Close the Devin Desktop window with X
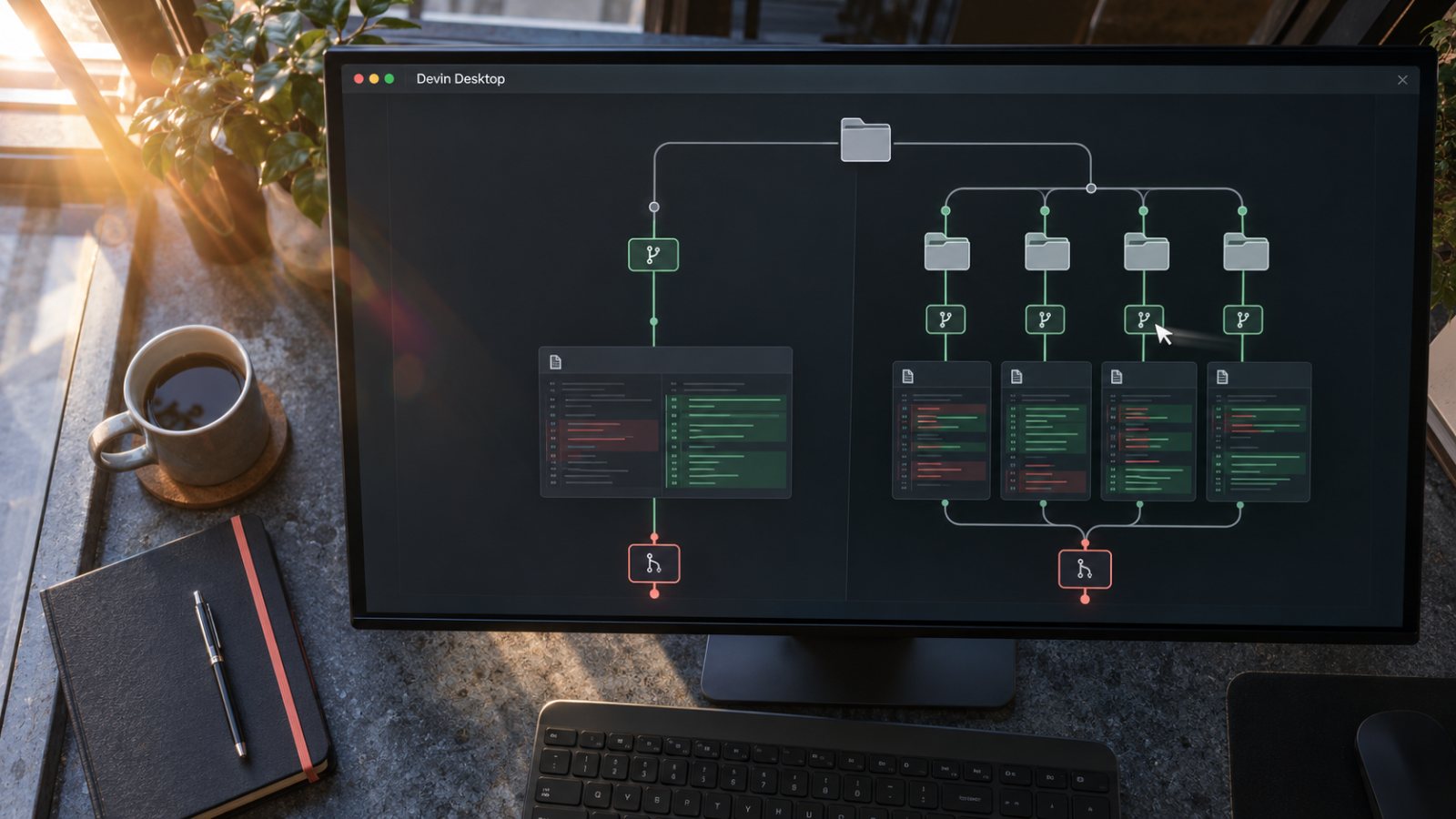 (x=1402, y=80)
